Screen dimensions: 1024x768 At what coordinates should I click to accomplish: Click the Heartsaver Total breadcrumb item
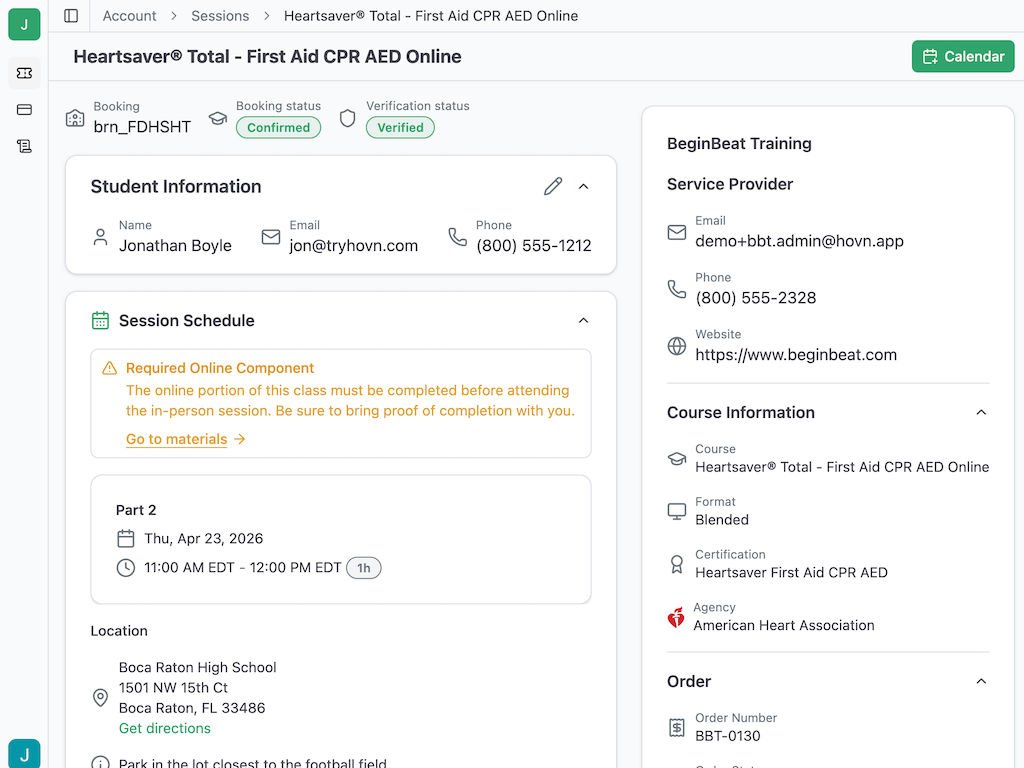(x=431, y=16)
